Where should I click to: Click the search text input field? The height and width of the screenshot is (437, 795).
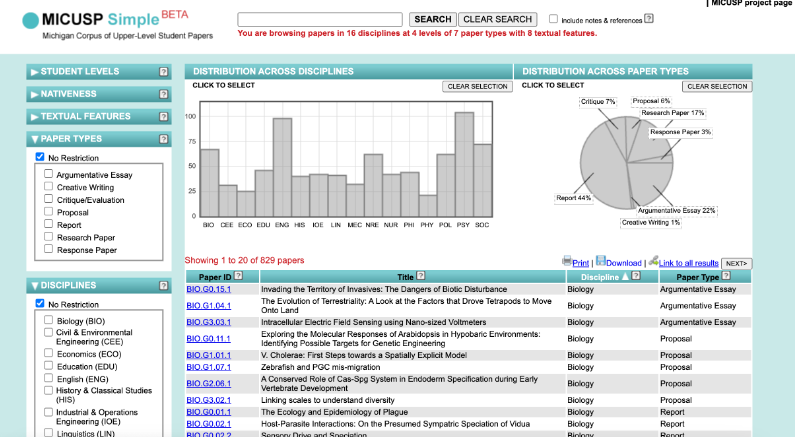tap(321, 19)
